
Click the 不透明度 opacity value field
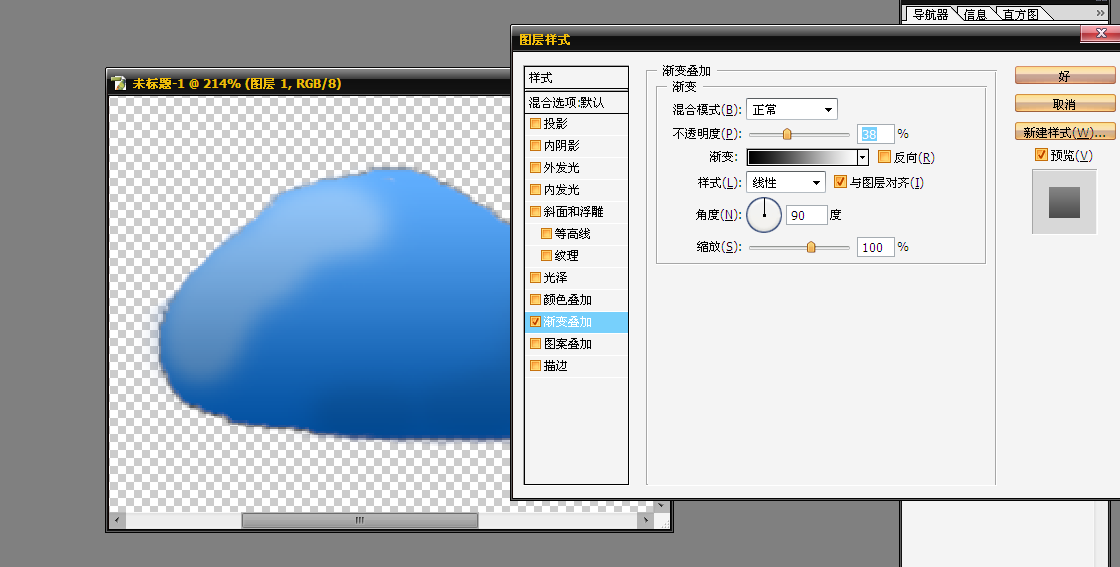pyautogui.click(x=876, y=134)
